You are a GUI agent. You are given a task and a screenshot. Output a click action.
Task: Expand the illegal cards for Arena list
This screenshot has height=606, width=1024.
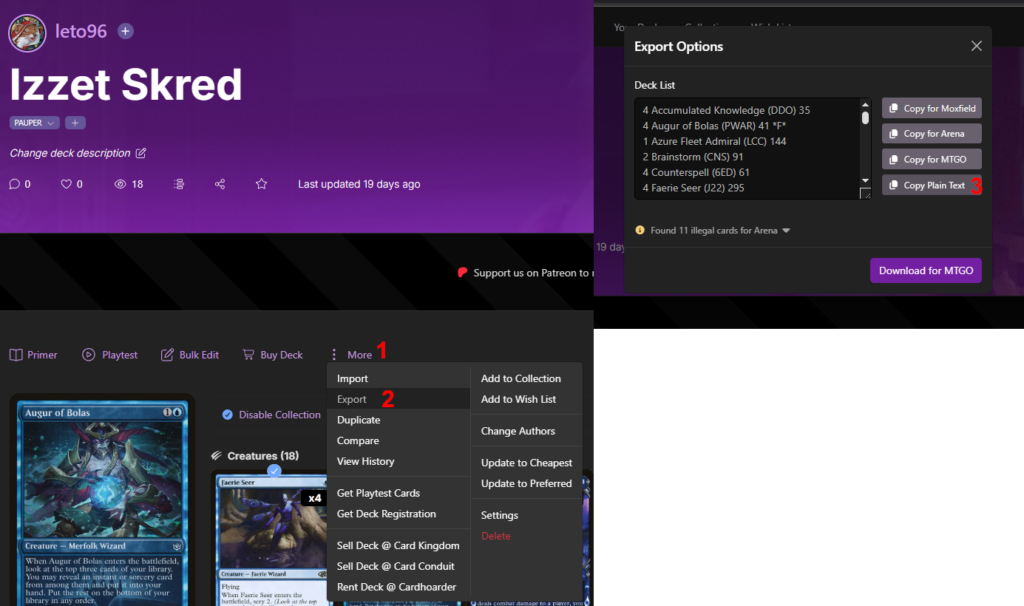tap(786, 231)
